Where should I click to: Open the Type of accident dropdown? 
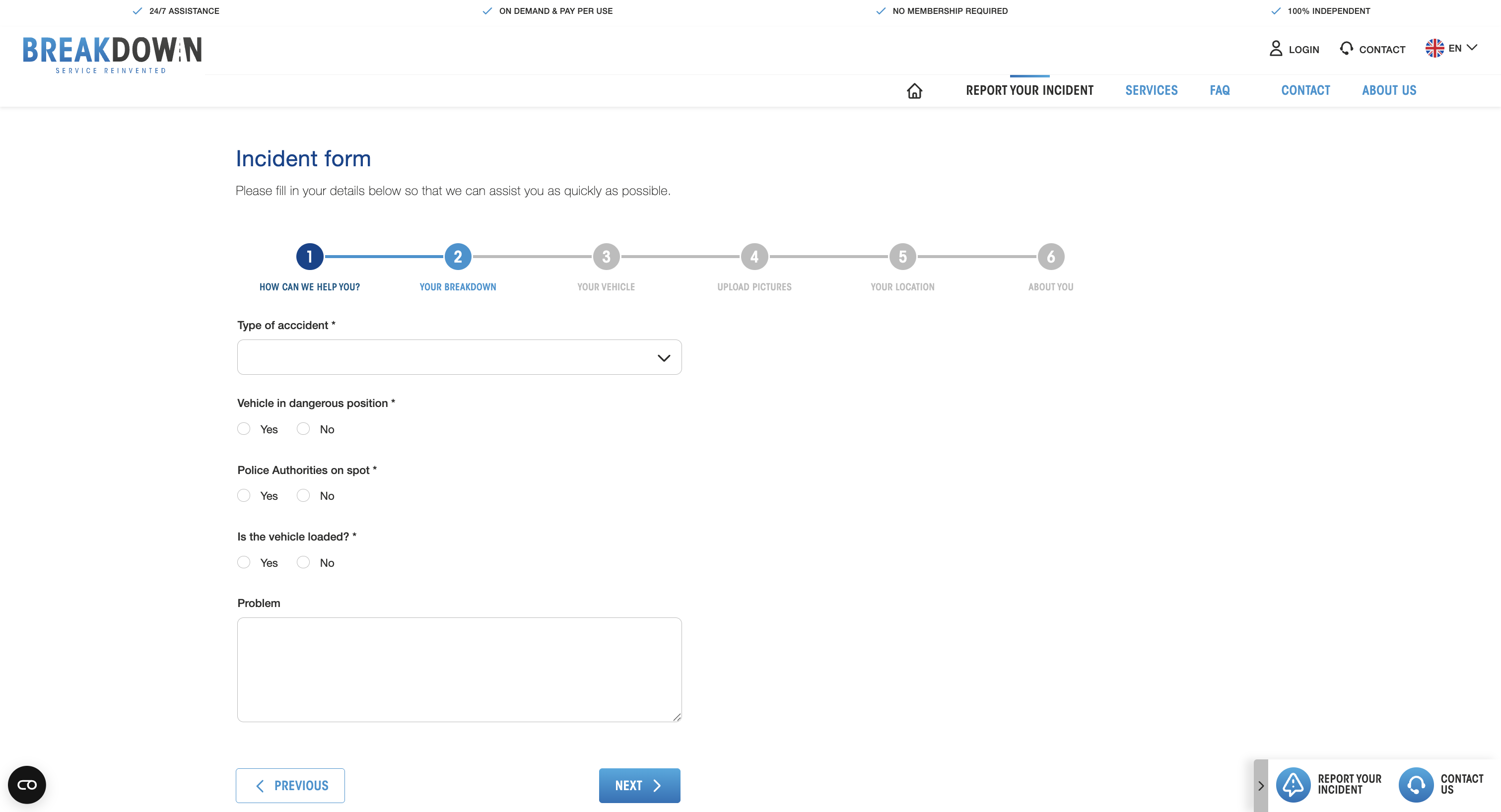[x=459, y=357]
